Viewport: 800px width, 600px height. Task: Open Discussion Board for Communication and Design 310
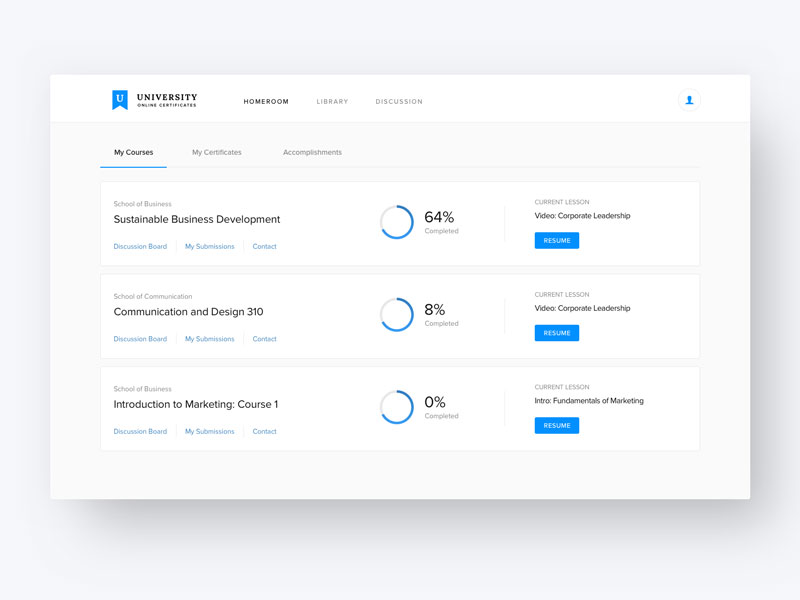coord(140,339)
